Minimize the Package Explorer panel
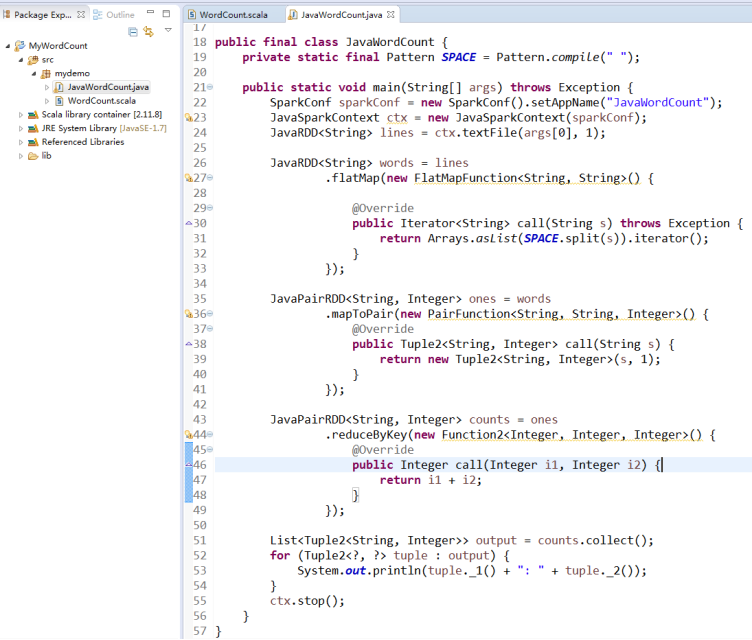The height and width of the screenshot is (640, 752). point(151,12)
